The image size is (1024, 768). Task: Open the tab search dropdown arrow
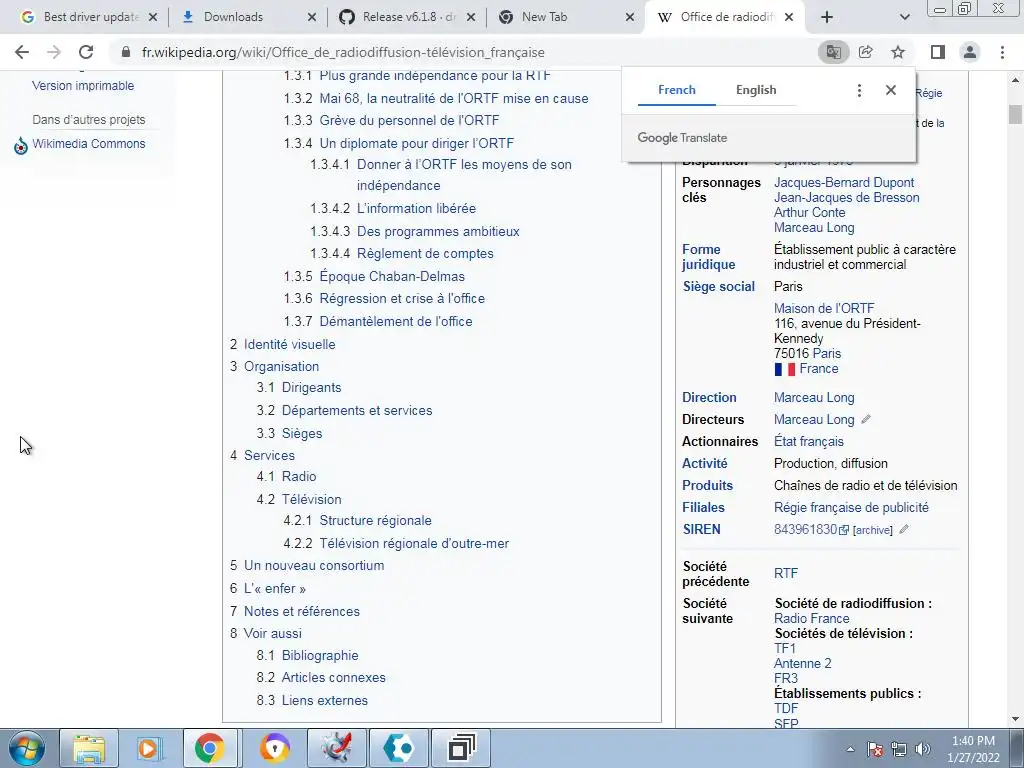click(904, 17)
